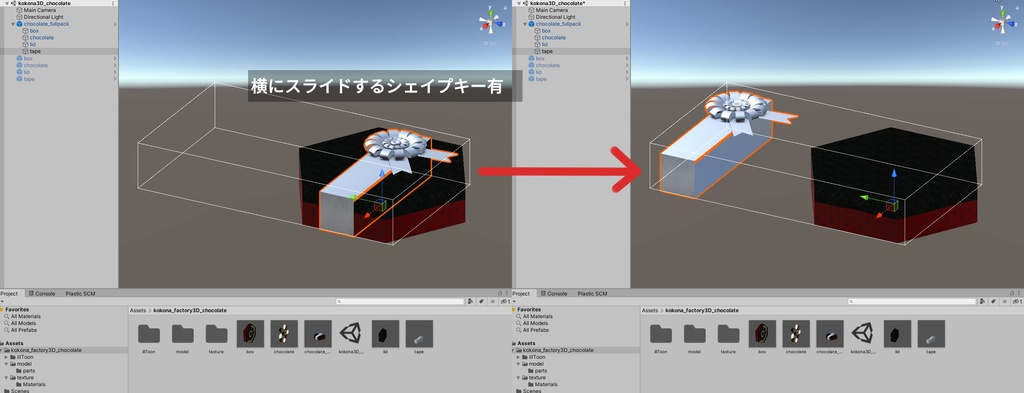Screen dimensions: 1024x393
Task: Open create asset dropdown in left Project panel
Action: [3, 302]
